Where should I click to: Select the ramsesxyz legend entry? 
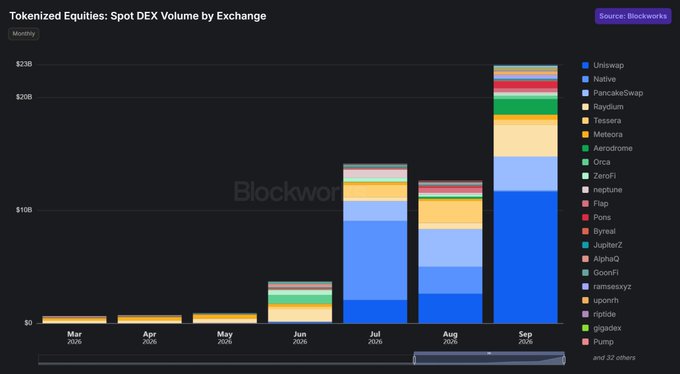607,286
